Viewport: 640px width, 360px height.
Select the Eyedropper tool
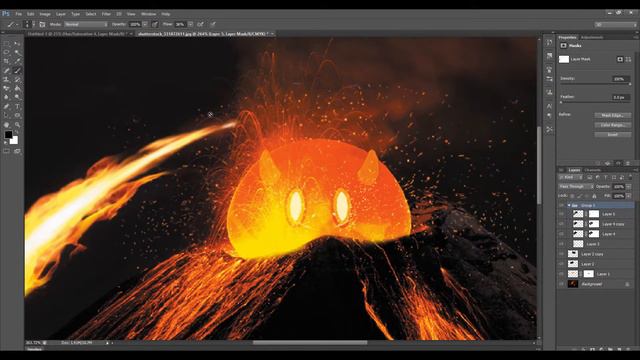[x=17, y=61]
